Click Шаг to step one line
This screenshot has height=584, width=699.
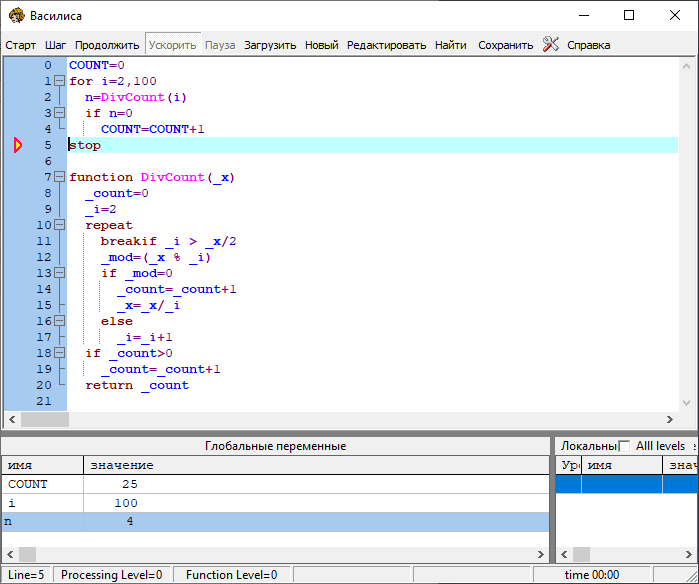click(56, 45)
